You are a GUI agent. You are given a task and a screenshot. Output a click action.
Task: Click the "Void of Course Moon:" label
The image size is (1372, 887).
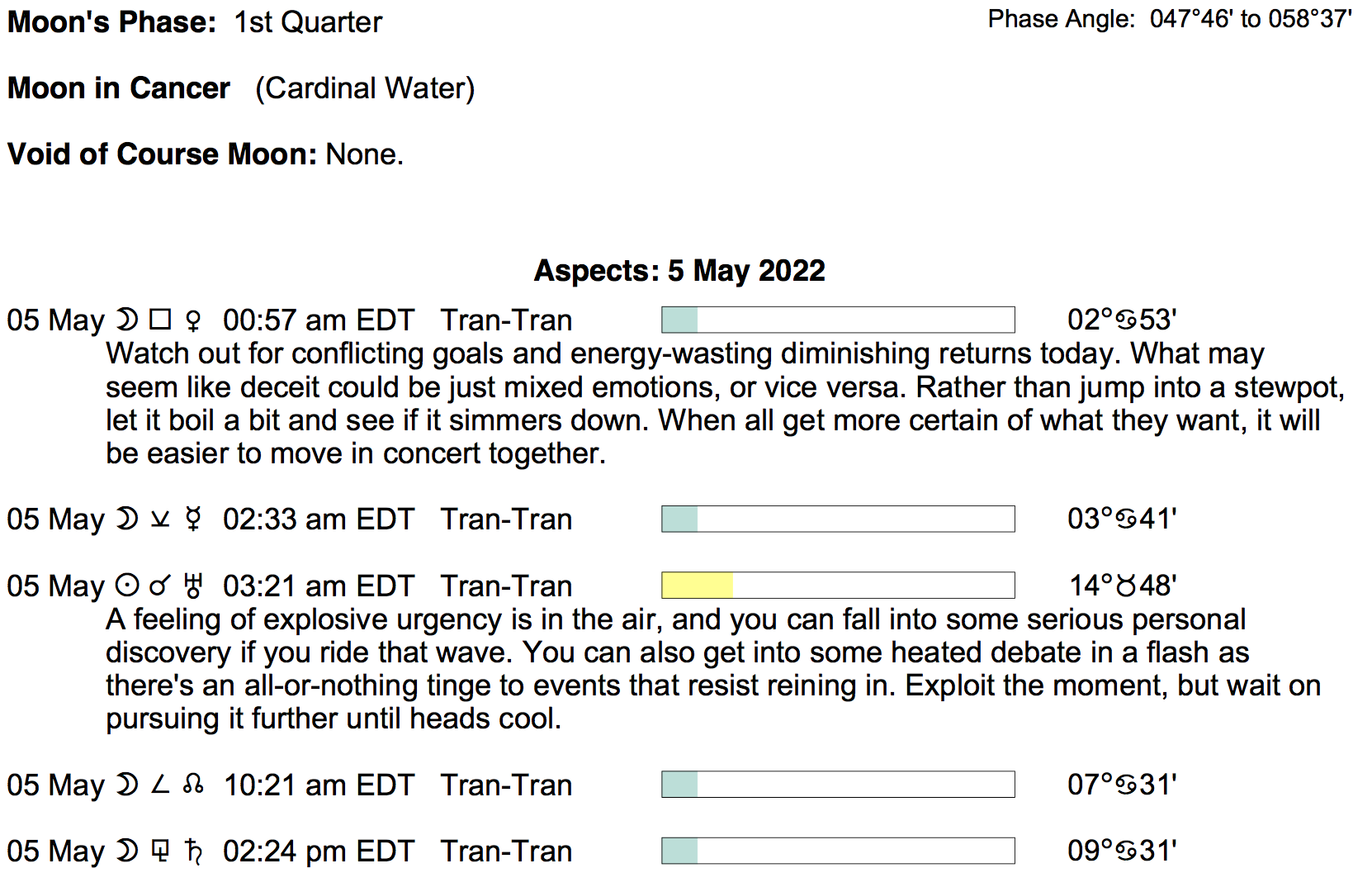pos(162,154)
